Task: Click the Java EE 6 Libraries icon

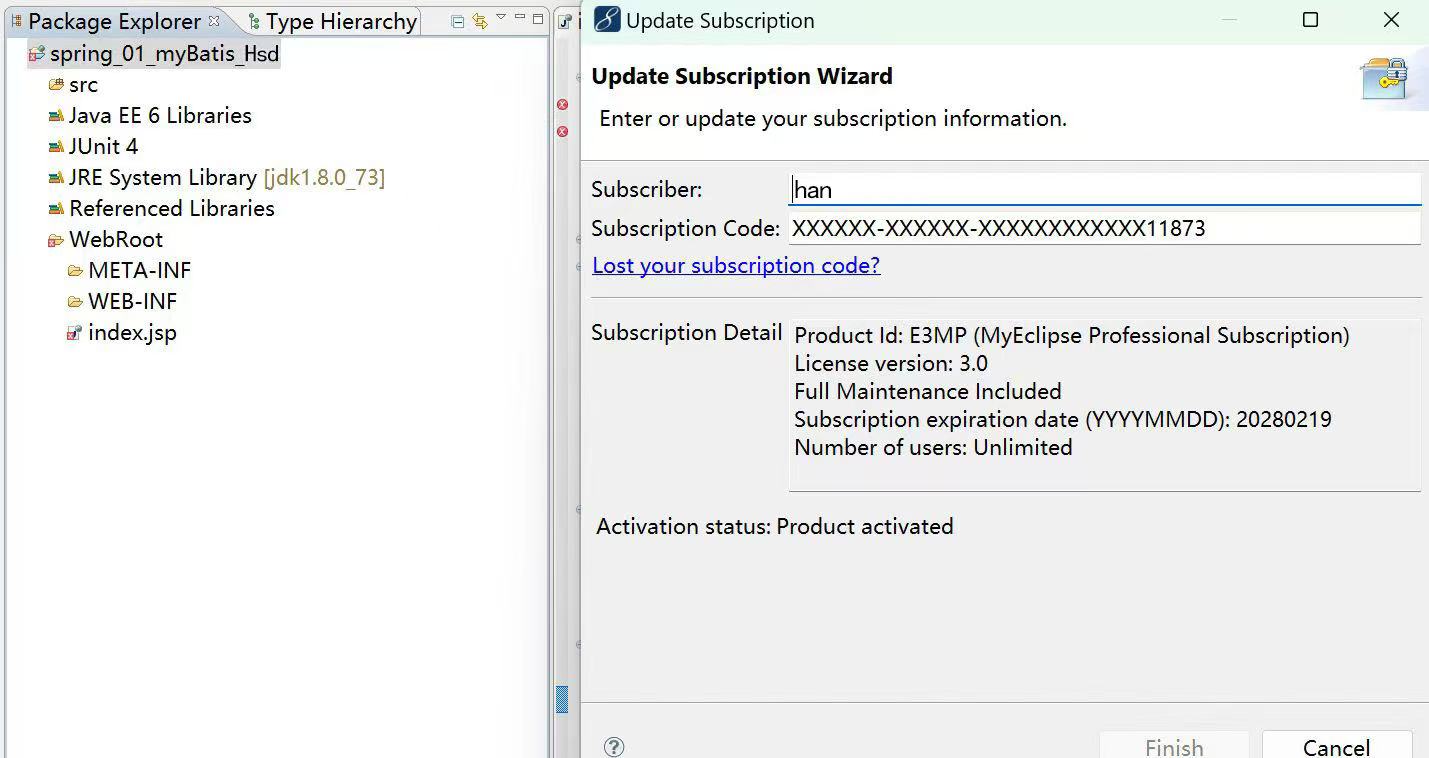Action: (x=56, y=116)
